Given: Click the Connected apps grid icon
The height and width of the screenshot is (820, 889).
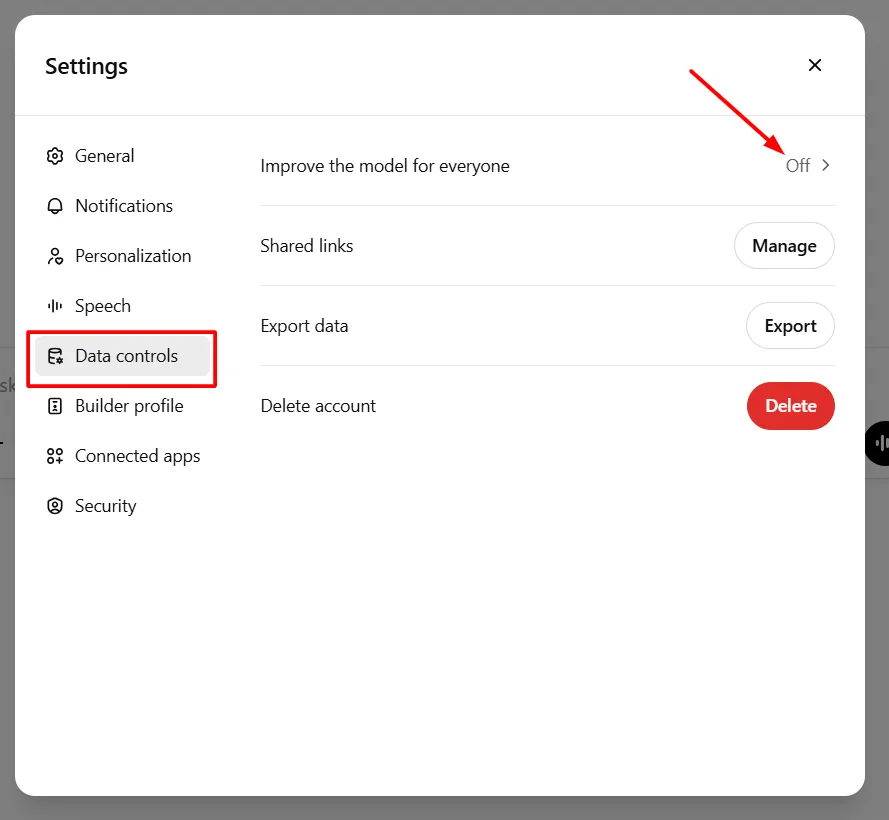Looking at the screenshot, I should (x=55, y=456).
